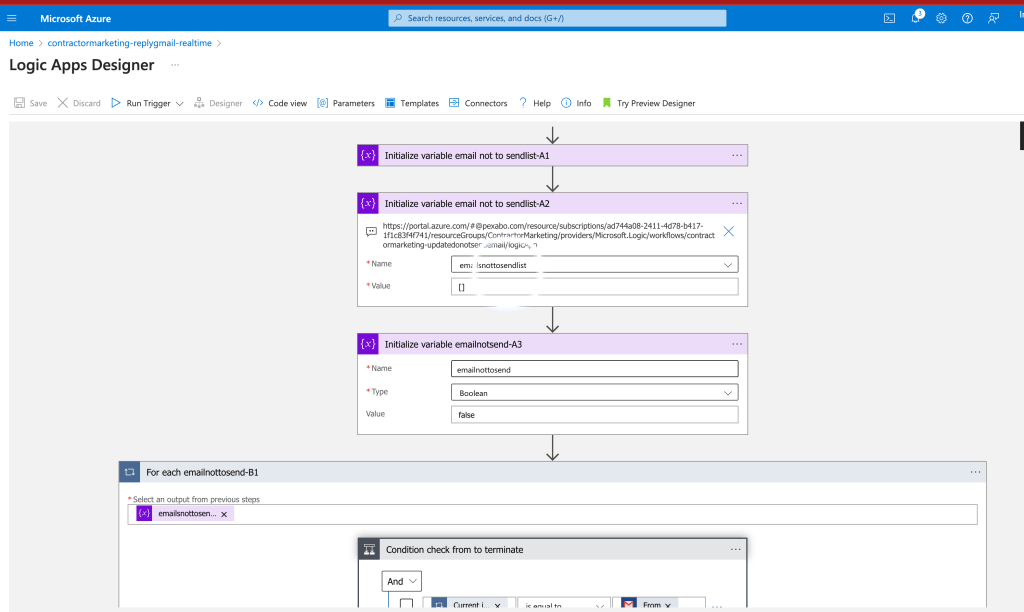Open the portal settings gear

941,18
